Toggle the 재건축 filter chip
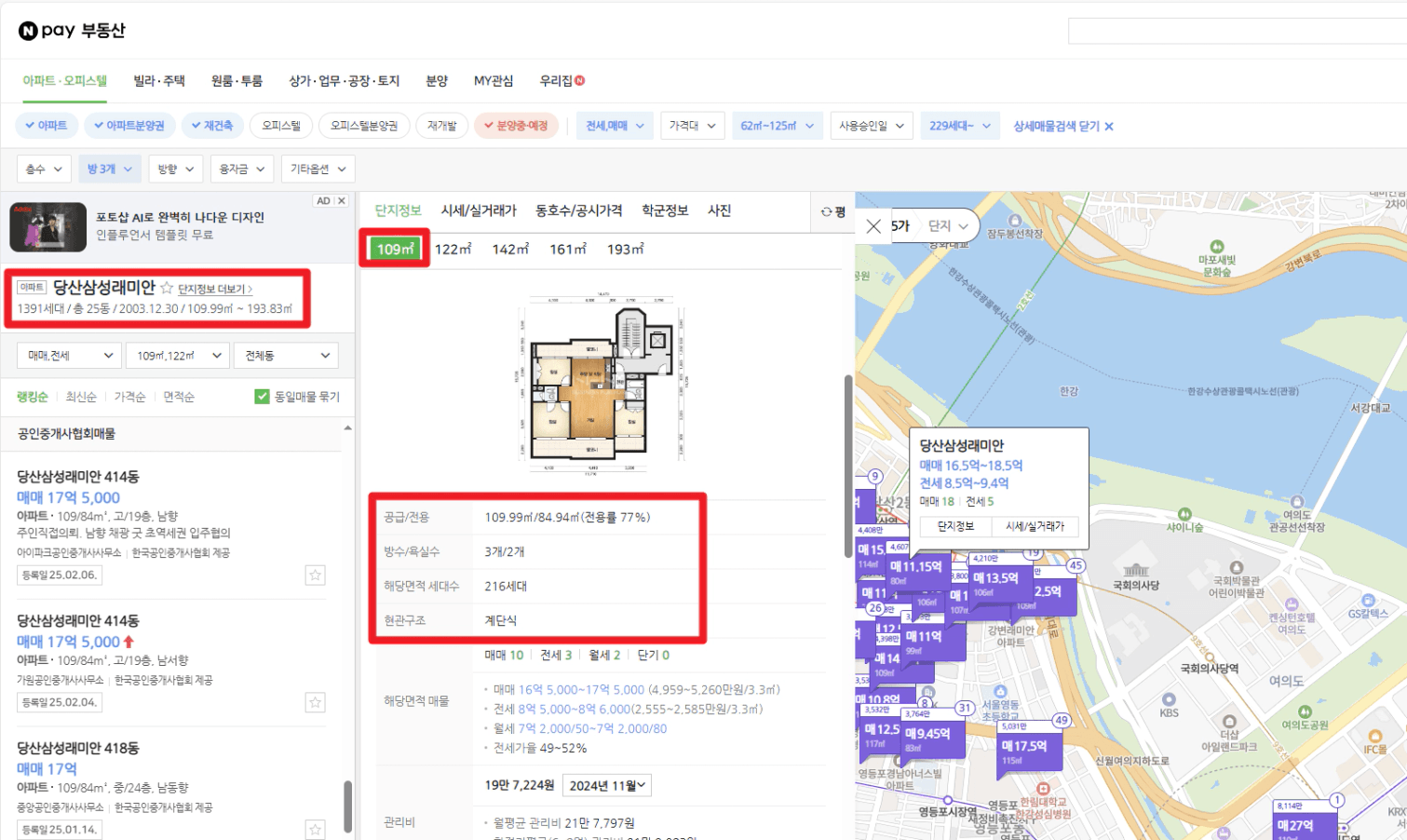1407x840 pixels. pos(212,126)
